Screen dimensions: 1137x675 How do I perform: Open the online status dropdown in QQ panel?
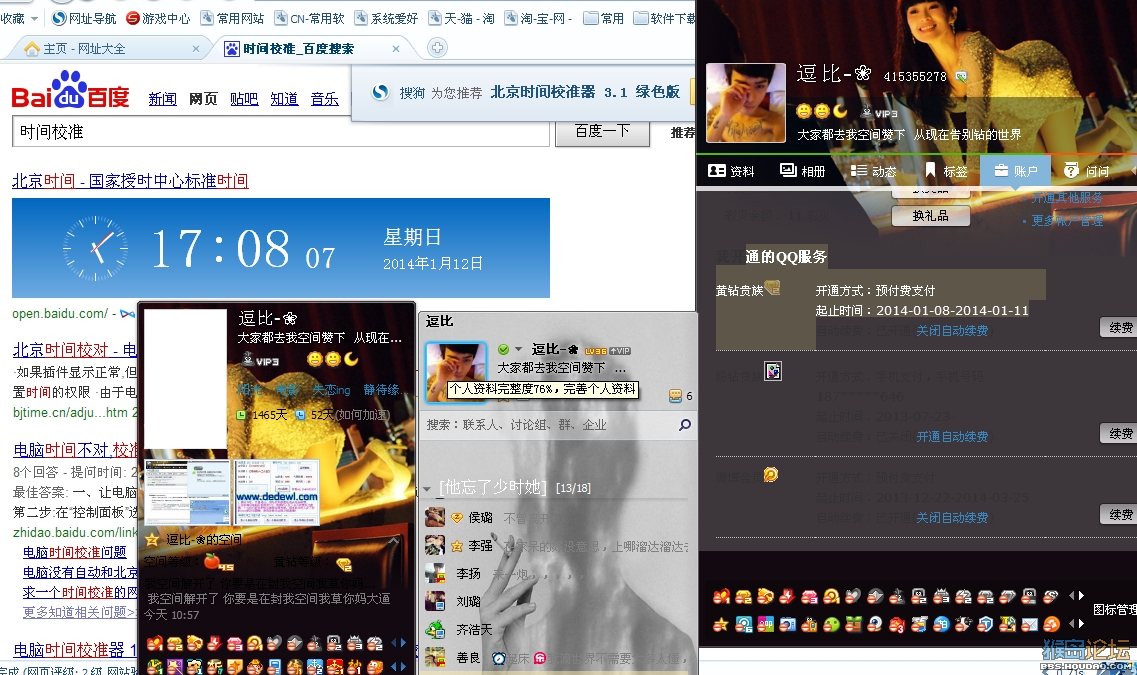[x=518, y=349]
